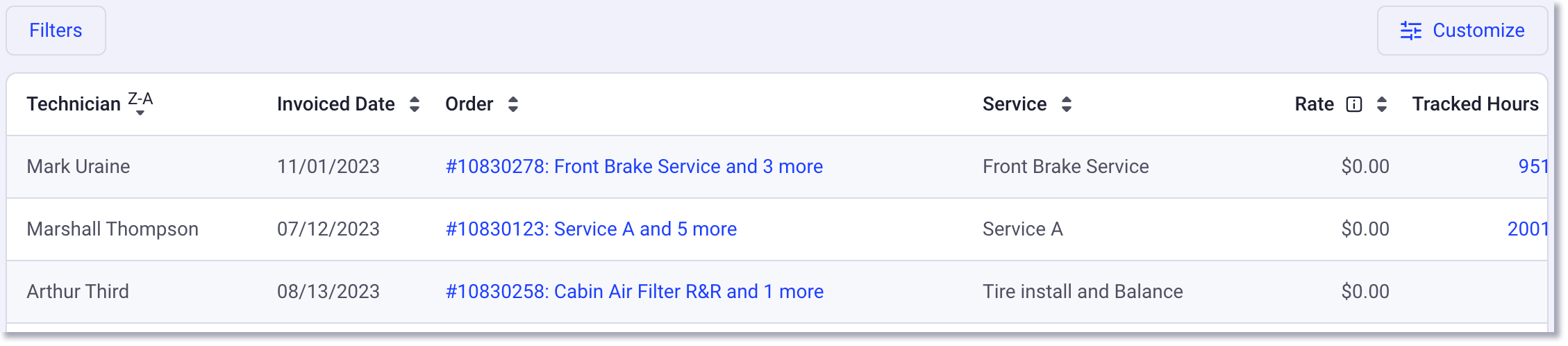Click the Rate column sort arrows
The height and width of the screenshot is (346, 1568).
[1382, 104]
